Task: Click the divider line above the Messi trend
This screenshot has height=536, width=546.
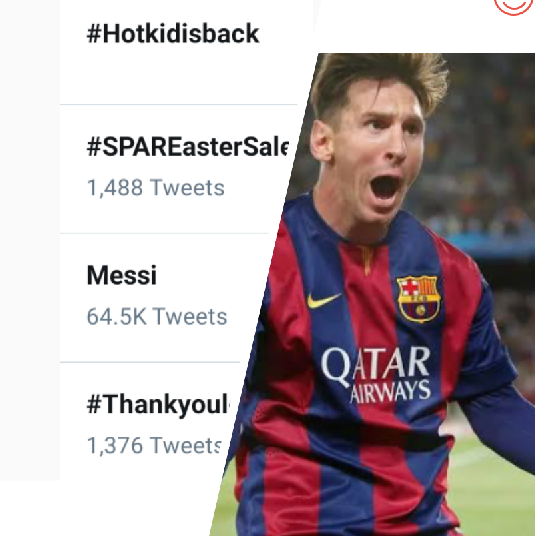Action: click(164, 233)
